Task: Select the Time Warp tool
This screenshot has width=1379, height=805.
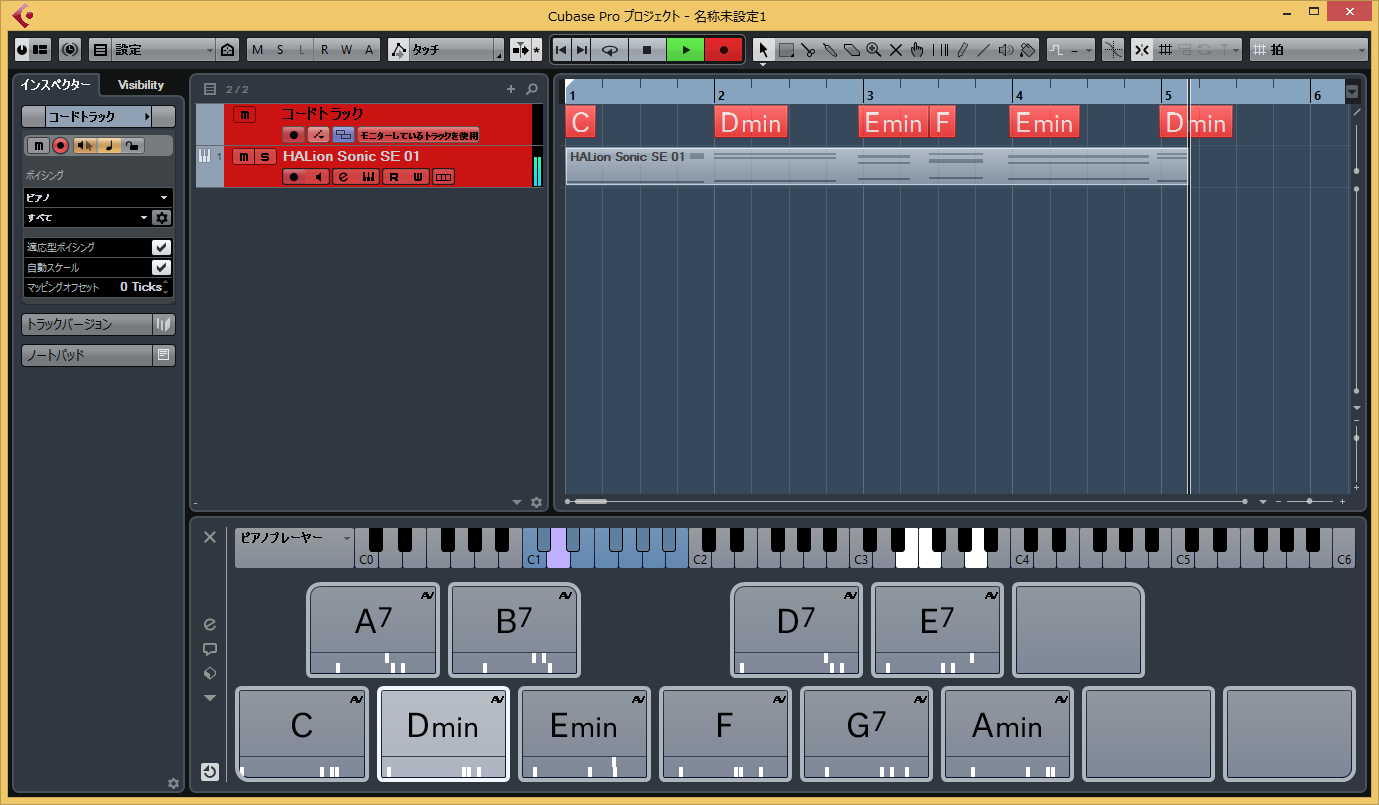Action: pyautogui.click(x=940, y=50)
